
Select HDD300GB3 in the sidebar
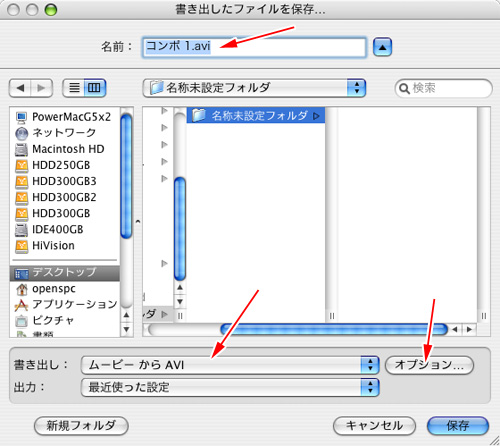click(65, 181)
